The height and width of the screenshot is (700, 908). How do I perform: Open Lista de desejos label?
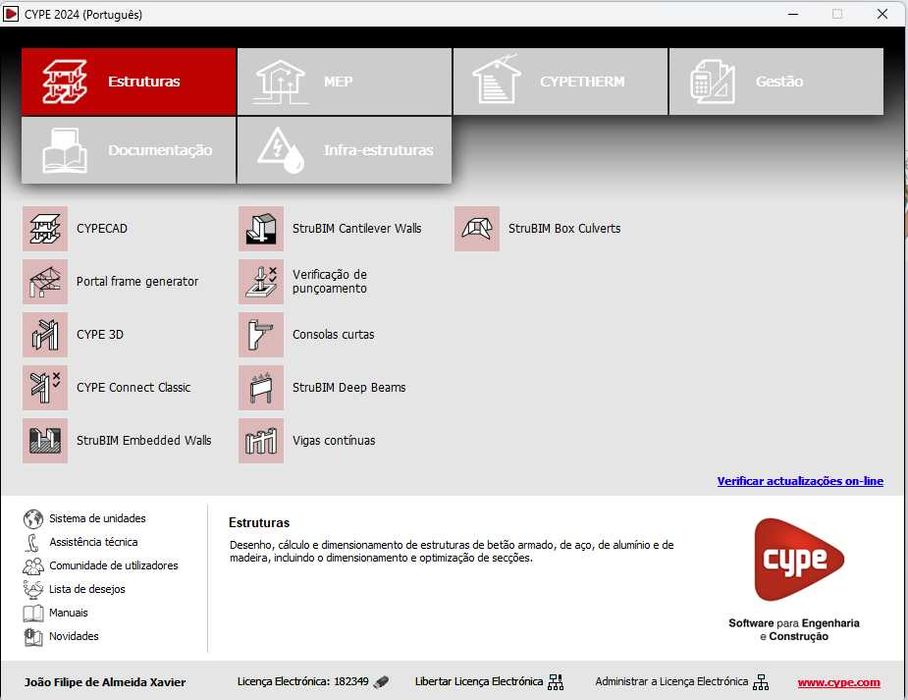pos(87,589)
